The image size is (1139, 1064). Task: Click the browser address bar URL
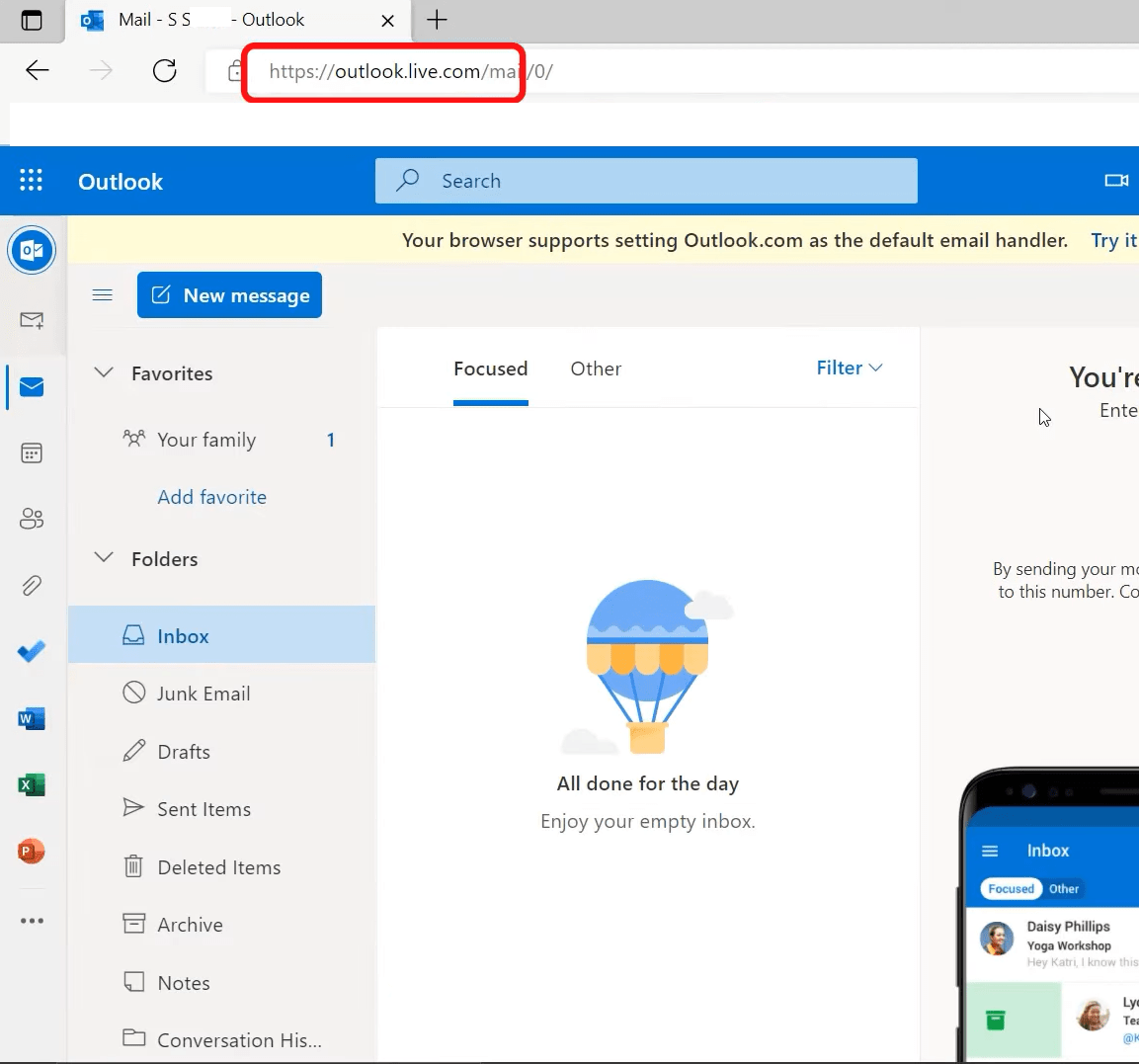click(x=411, y=71)
